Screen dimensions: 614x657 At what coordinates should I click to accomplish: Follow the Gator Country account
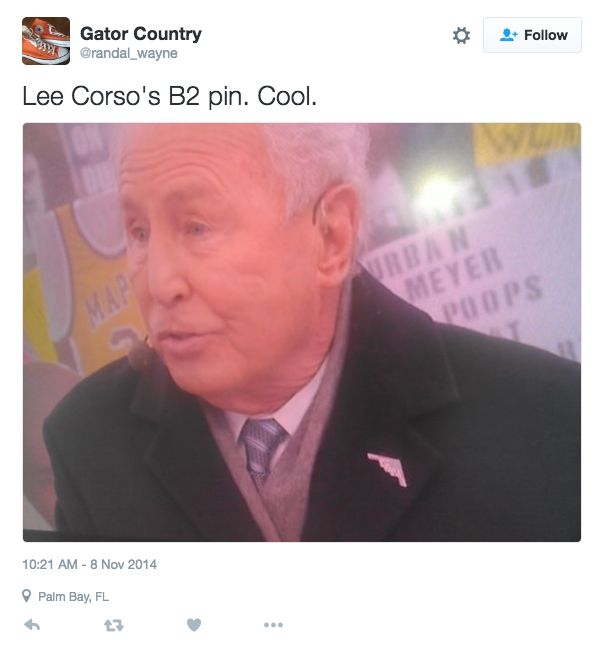(x=532, y=35)
